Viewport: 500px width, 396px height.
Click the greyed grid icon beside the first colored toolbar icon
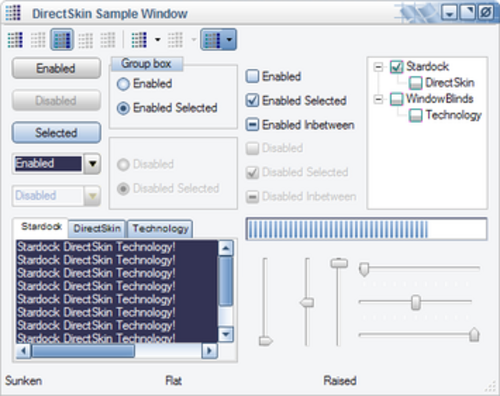38,40
